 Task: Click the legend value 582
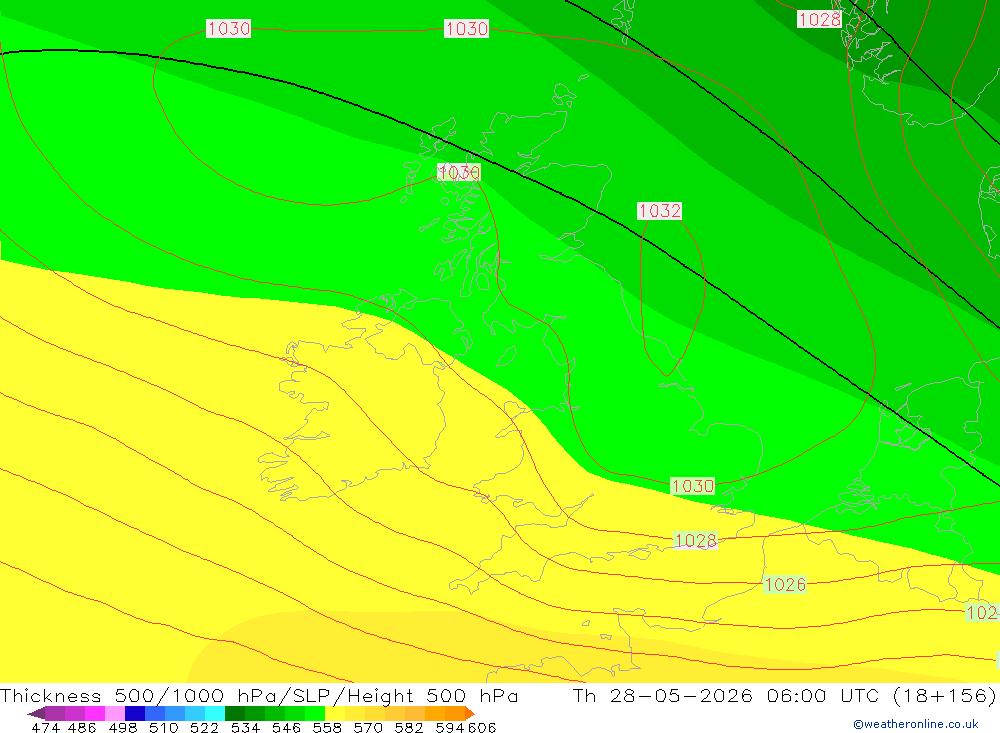(408, 728)
